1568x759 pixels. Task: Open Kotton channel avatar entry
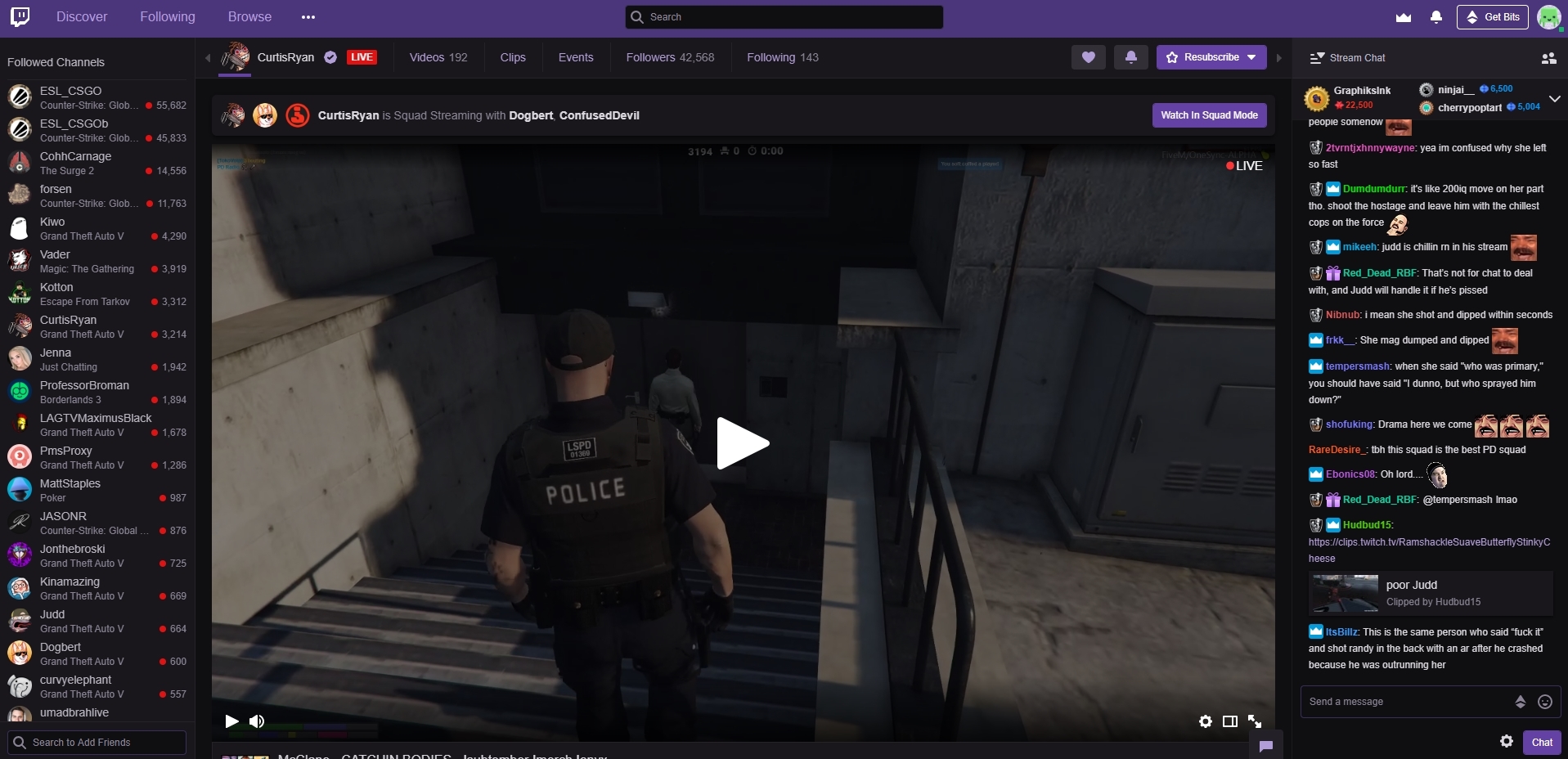(x=20, y=294)
